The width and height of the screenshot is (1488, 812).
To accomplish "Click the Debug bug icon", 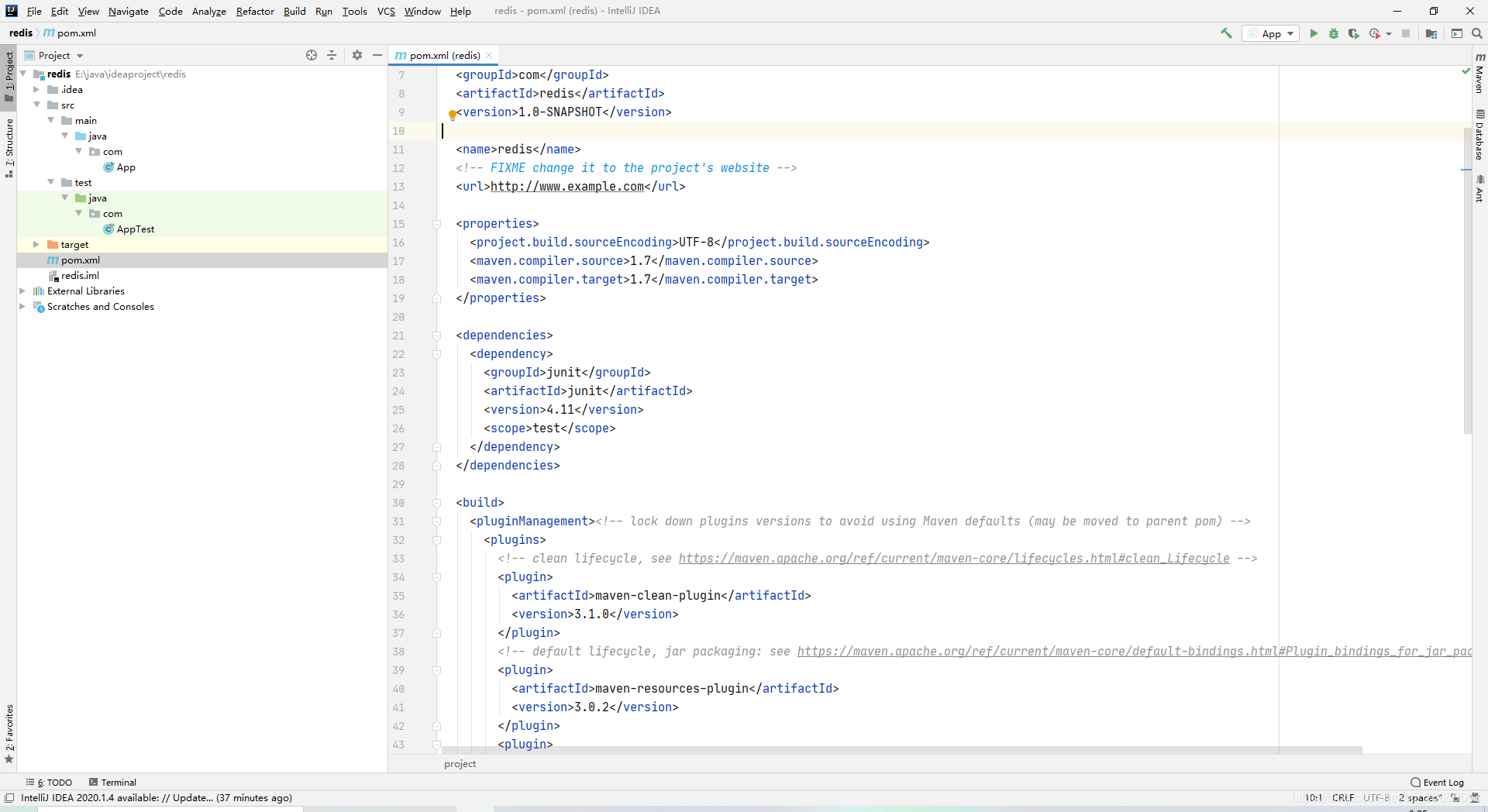I will 1334,33.
